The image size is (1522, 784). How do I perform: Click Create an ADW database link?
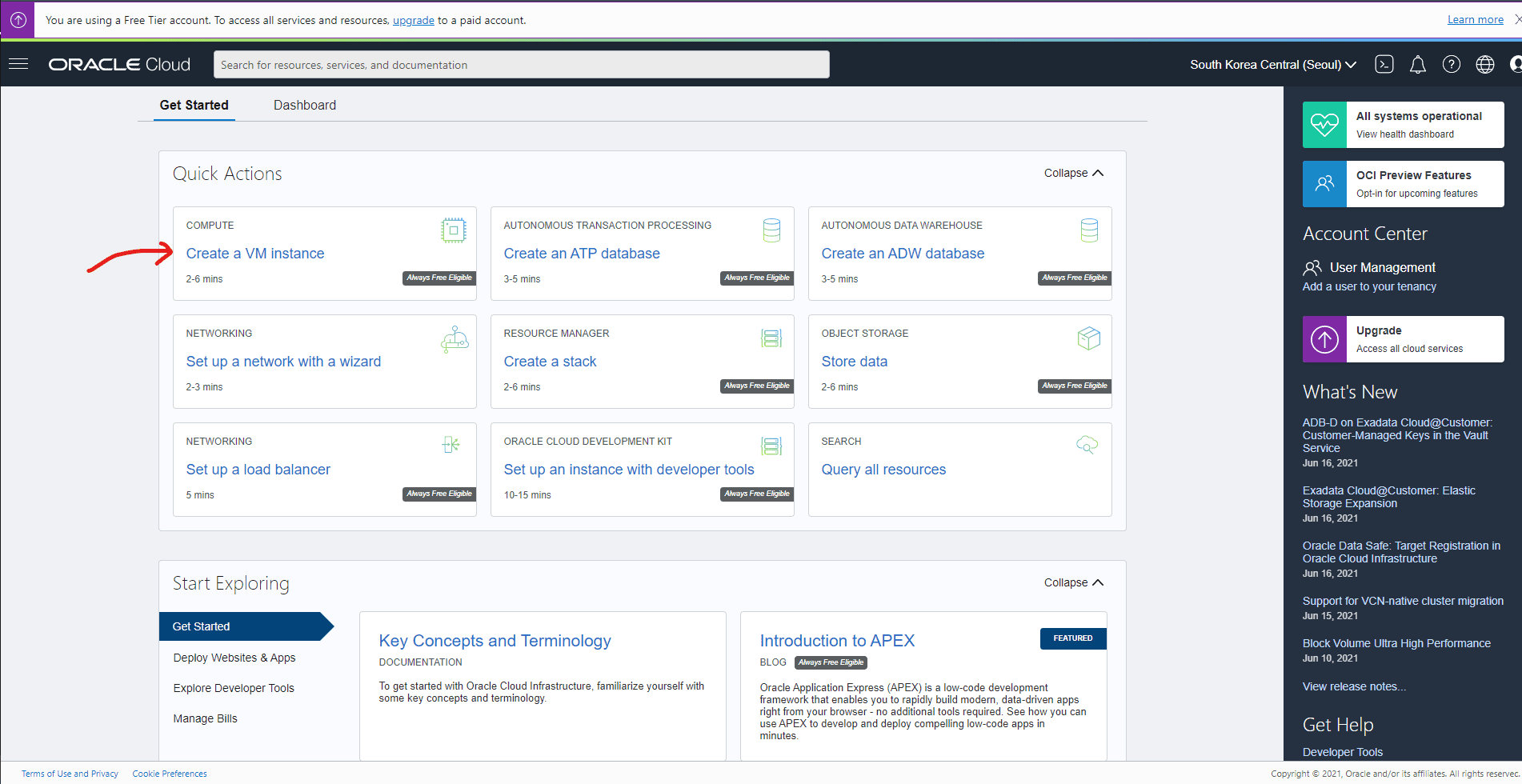(x=903, y=254)
